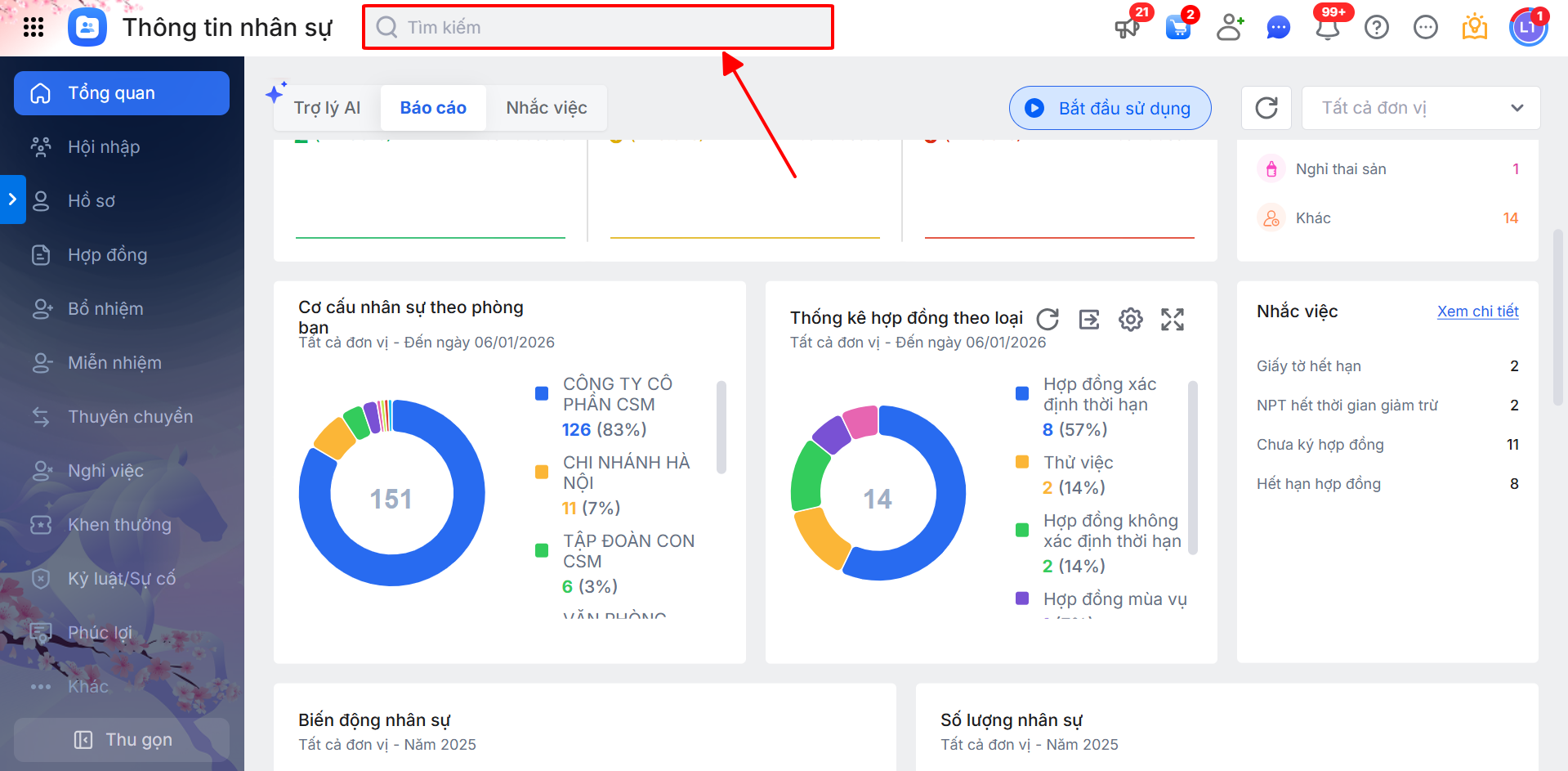The image size is (1568, 771).
Task: Switch to the Nhắc việc tab
Action: (x=547, y=108)
